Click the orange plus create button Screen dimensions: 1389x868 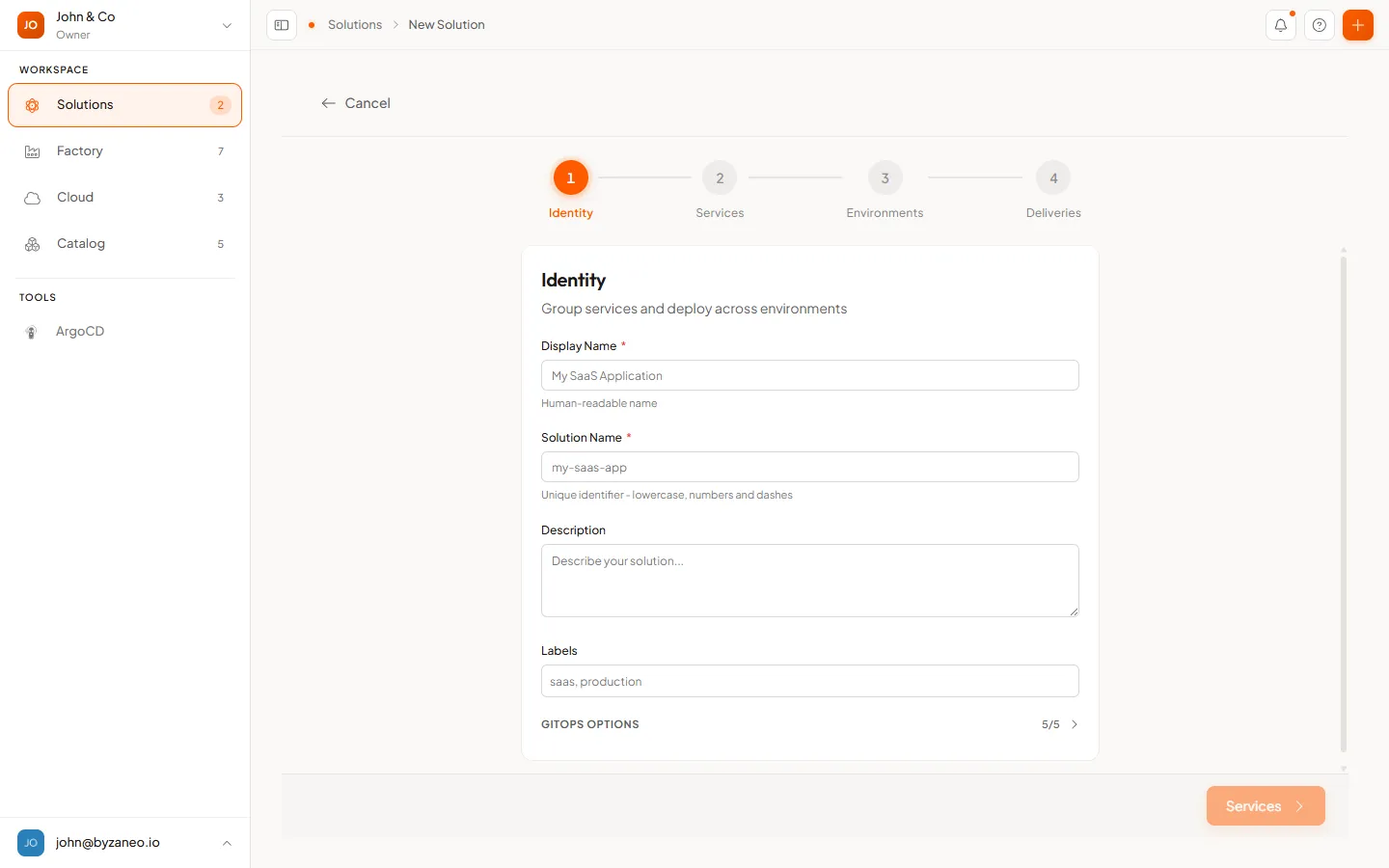coord(1357,25)
